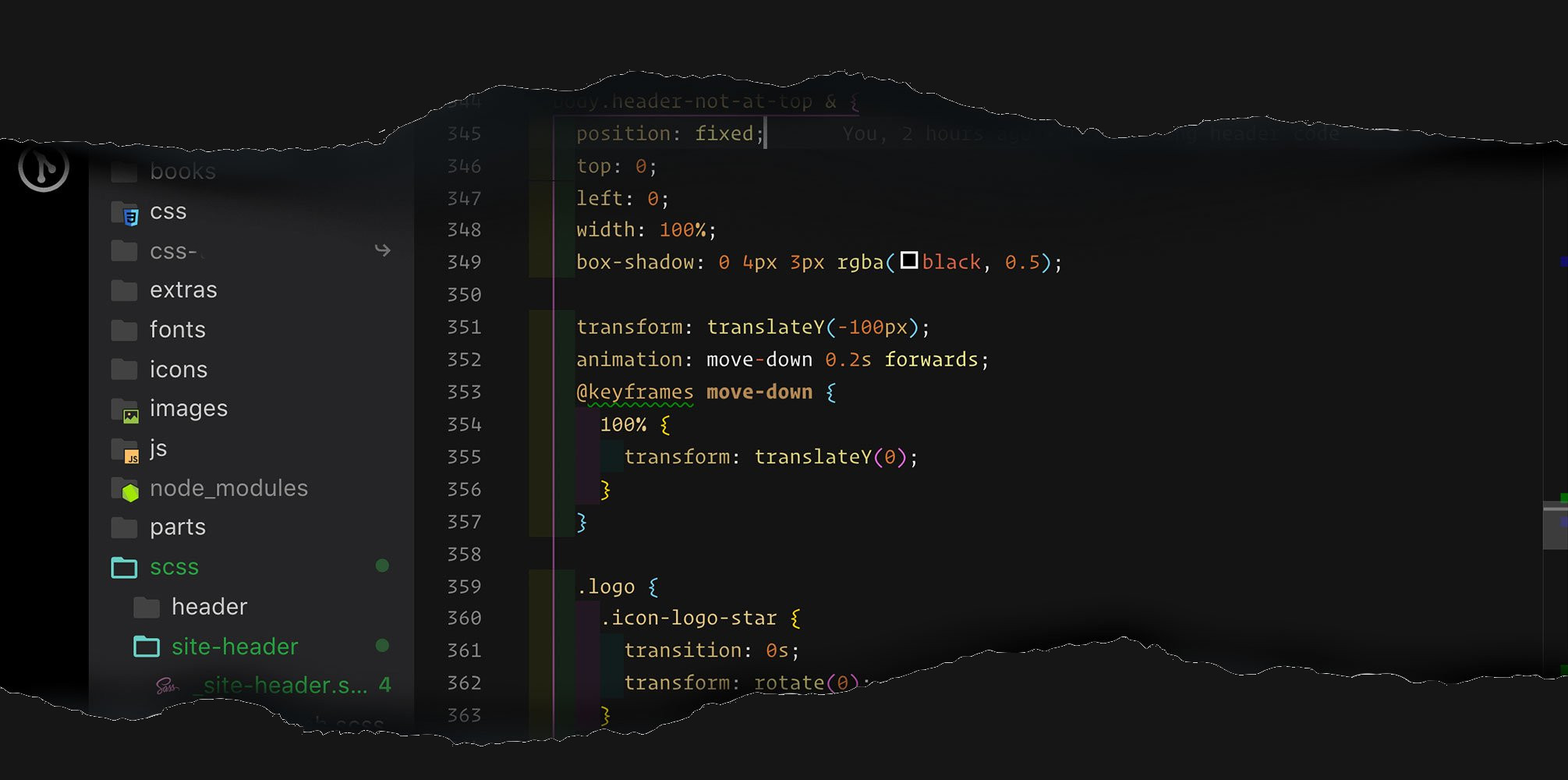Open the _site-header.scss file
Viewport: 1568px width, 780px height.
point(285,686)
